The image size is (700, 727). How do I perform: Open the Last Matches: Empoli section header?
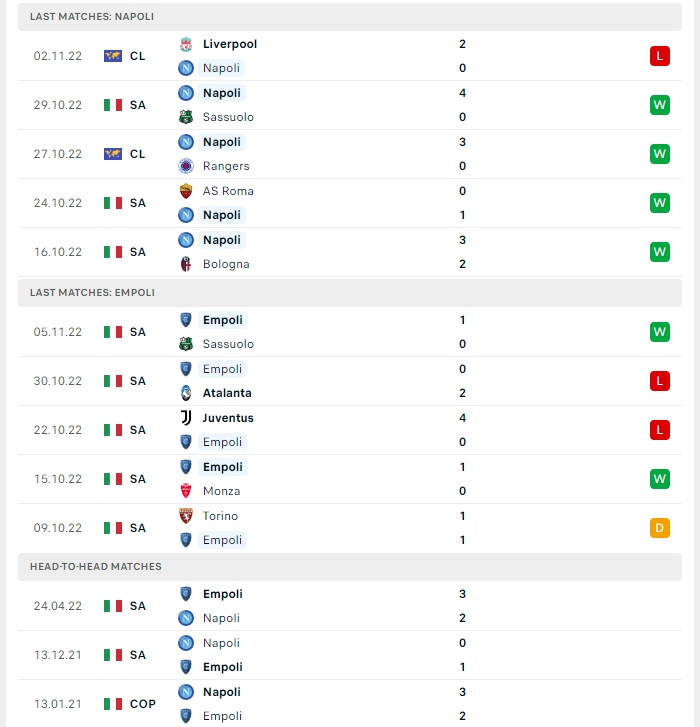(350, 293)
